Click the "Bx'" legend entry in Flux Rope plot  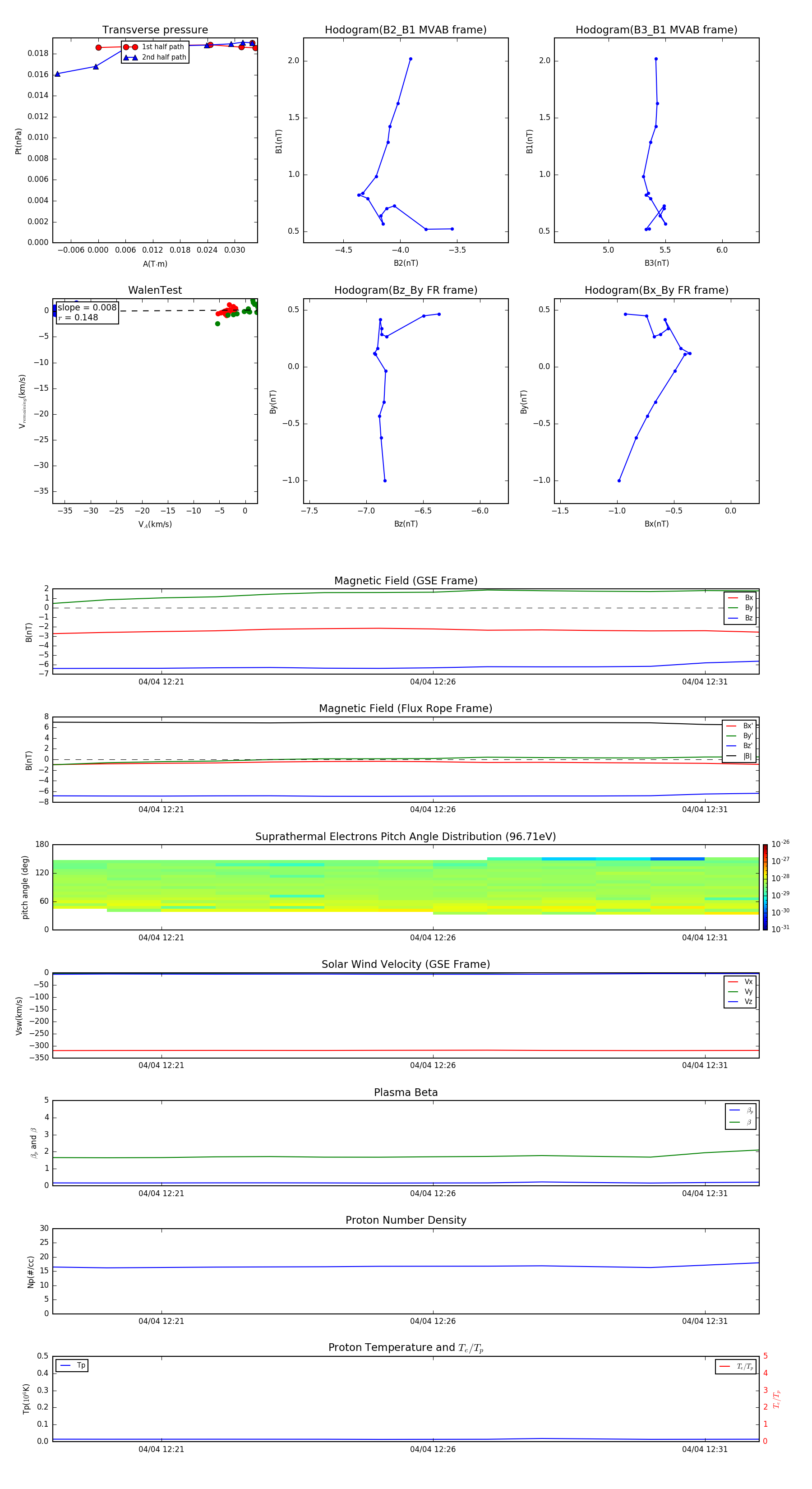pos(739,726)
